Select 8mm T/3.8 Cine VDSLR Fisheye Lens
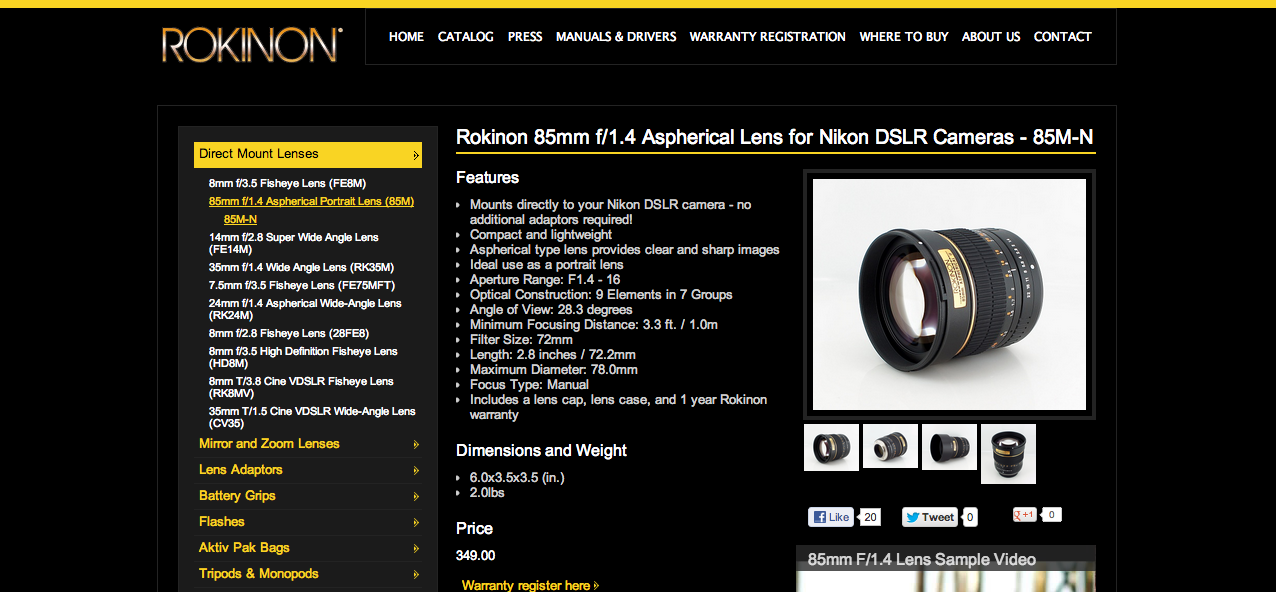Screen dimensions: 1276x592 tap(301, 387)
